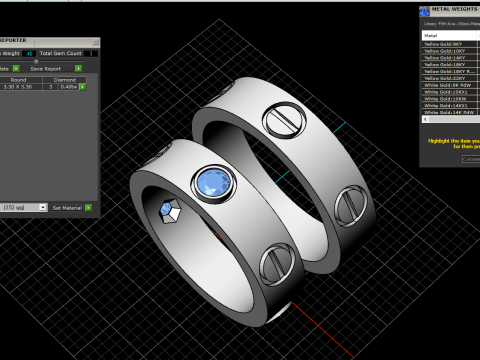480x360 pixels.
Task: Select Yellow Gold:10KY in the metal list
Action: (450, 51)
